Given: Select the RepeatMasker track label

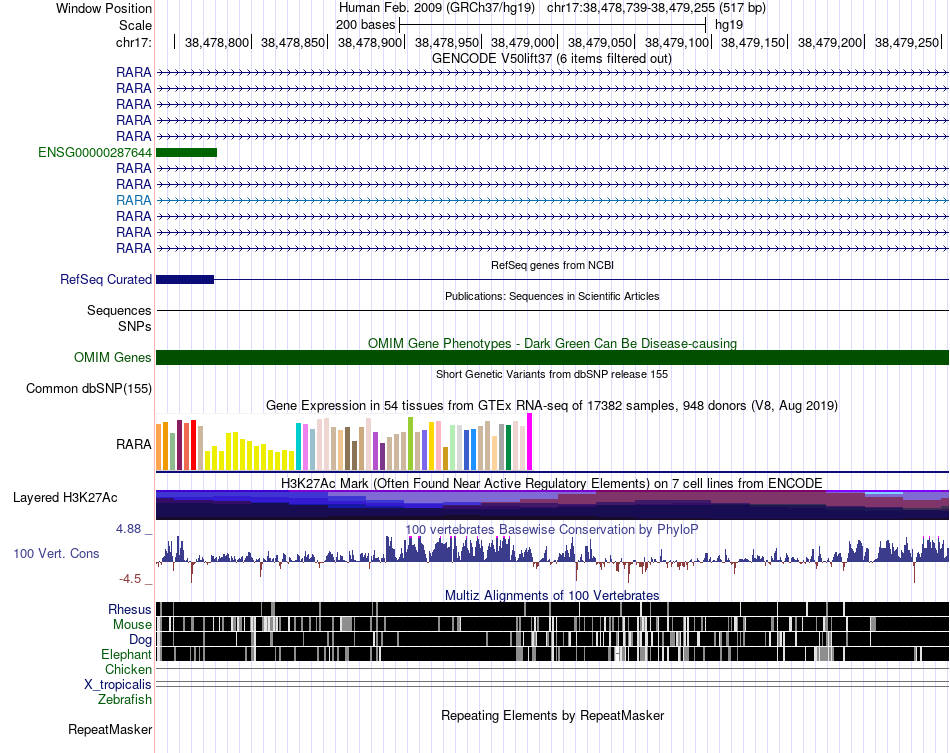Looking at the screenshot, I should [x=110, y=729].
